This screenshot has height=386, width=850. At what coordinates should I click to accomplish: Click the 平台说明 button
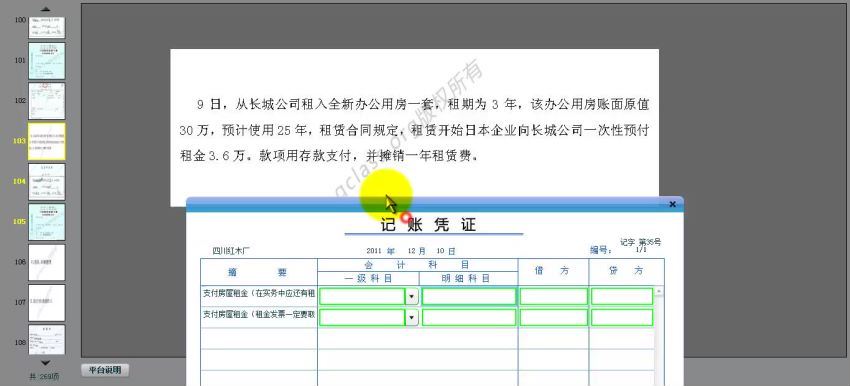point(105,370)
